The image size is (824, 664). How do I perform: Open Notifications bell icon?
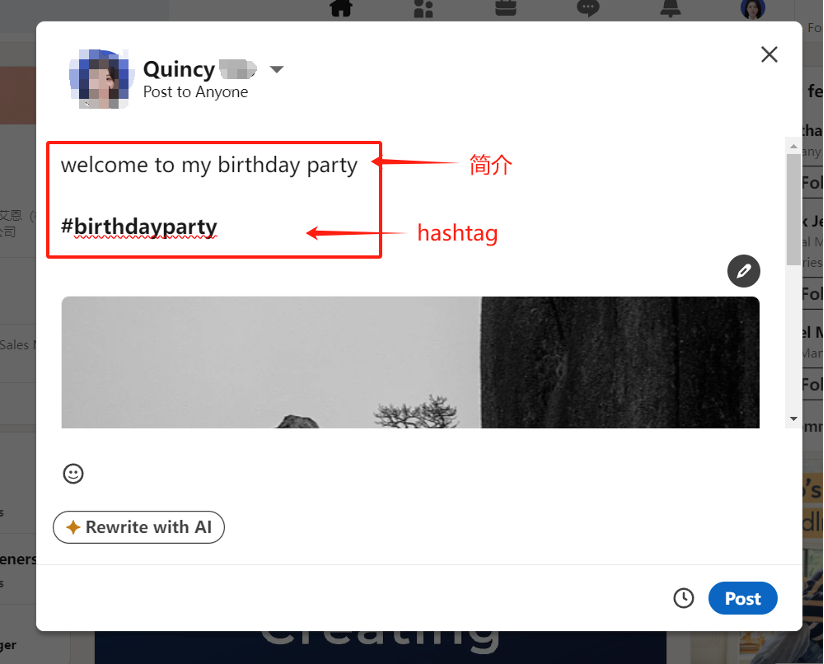670,8
